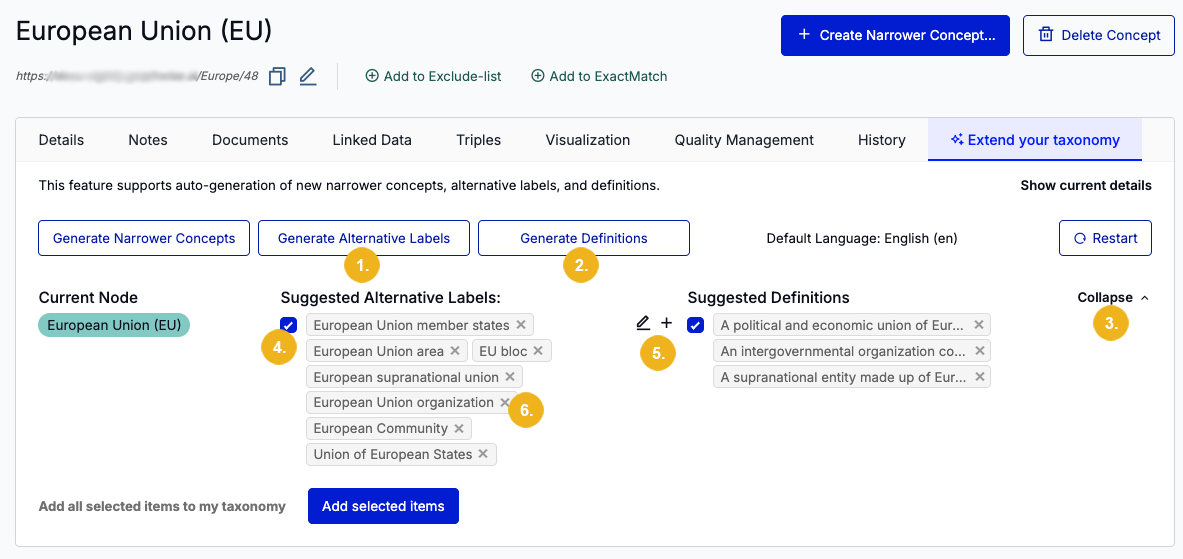Edit the concept URI with the pencil icon

[x=307, y=76]
